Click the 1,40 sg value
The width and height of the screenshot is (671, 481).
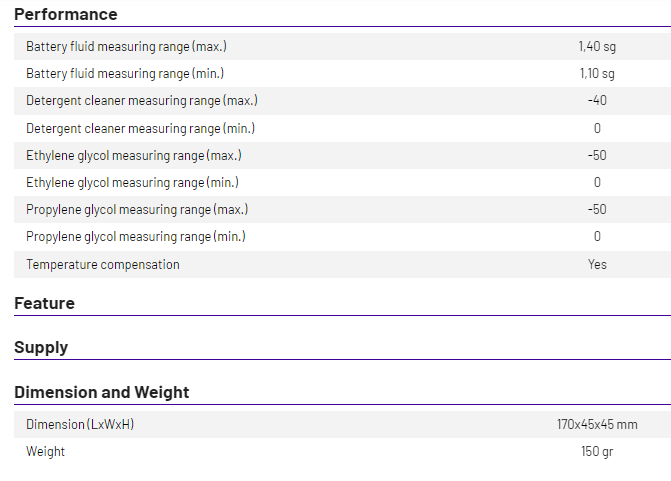point(597,46)
